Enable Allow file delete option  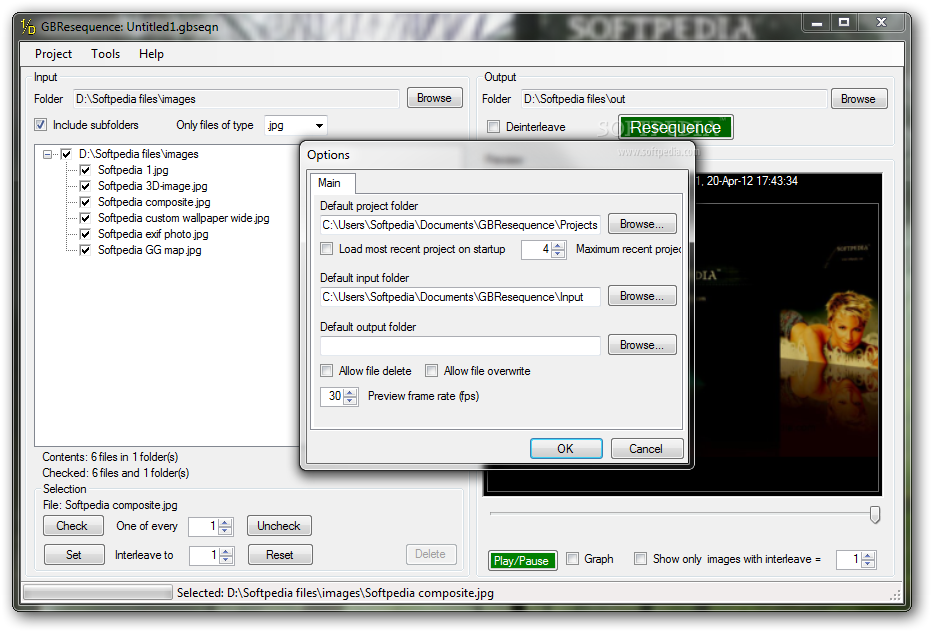[x=326, y=370]
